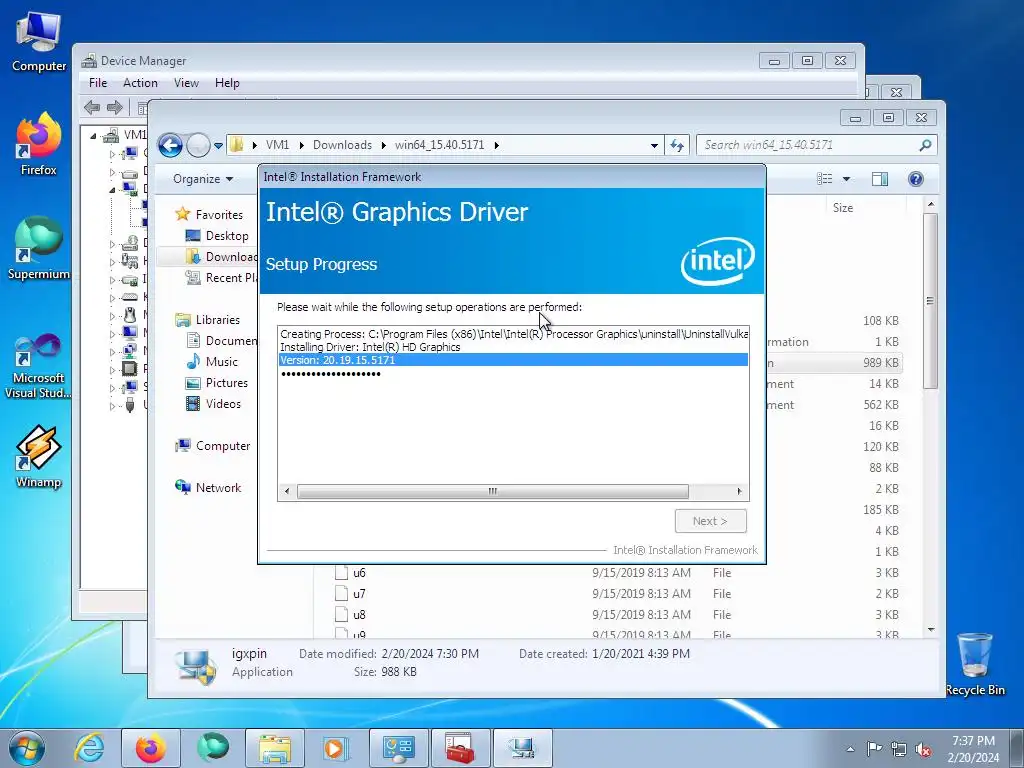Screen dimensions: 1024x768
Task: Select the Version: 20.19.15.5171 log line
Action: tap(513, 360)
